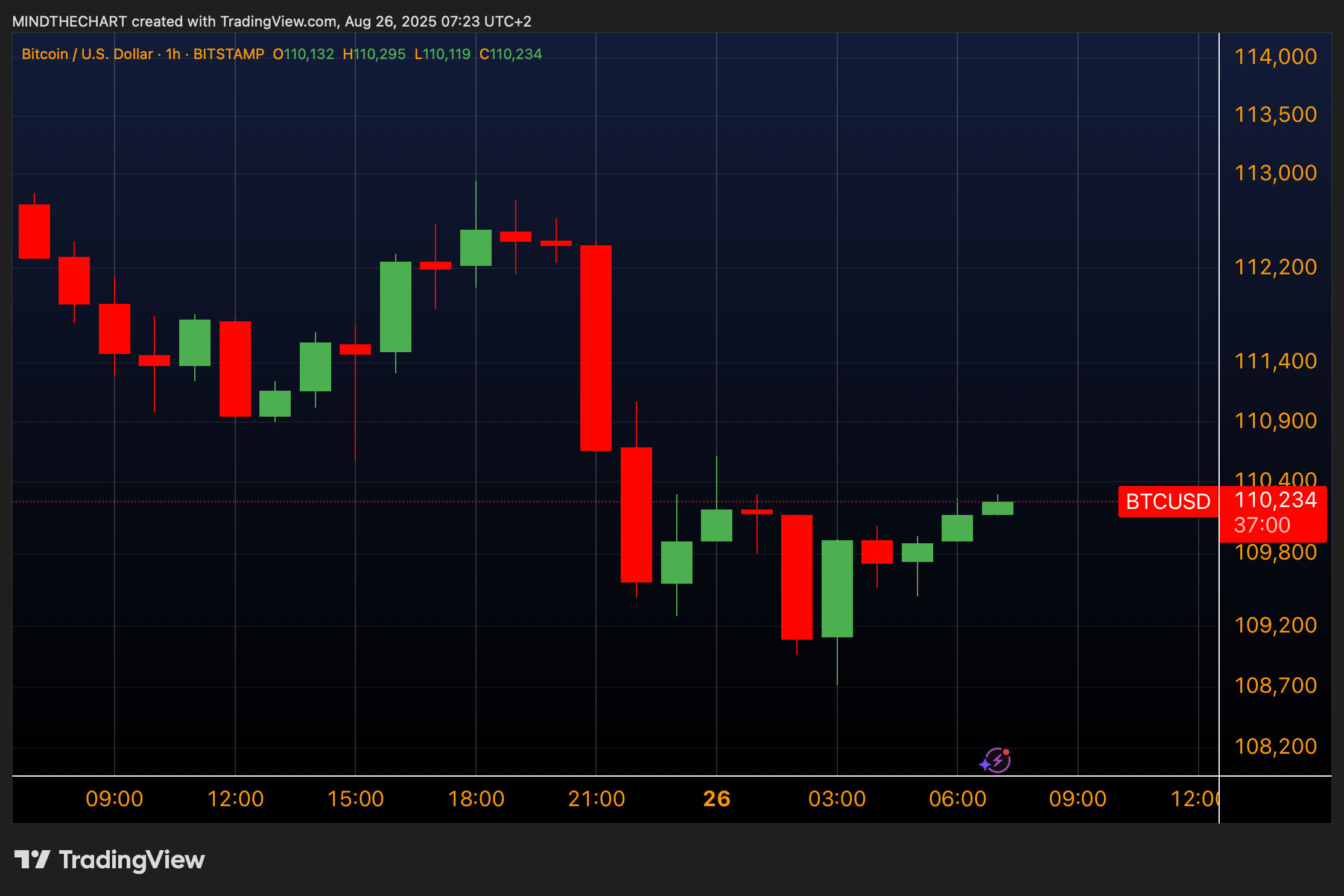This screenshot has height=896, width=1344.
Task: Click the 112,200 price scale label
Action: pyautogui.click(x=1275, y=267)
